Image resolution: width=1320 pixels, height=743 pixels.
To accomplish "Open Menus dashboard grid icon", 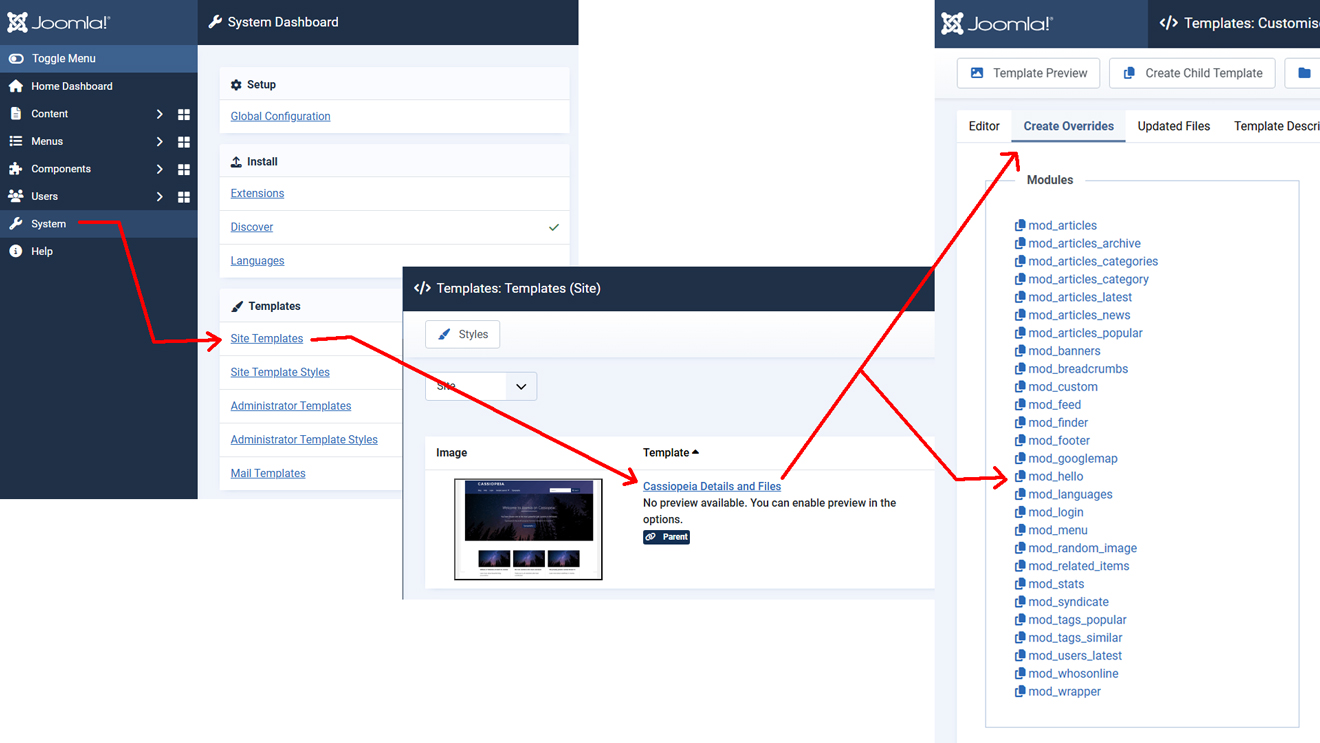I will (183, 142).
